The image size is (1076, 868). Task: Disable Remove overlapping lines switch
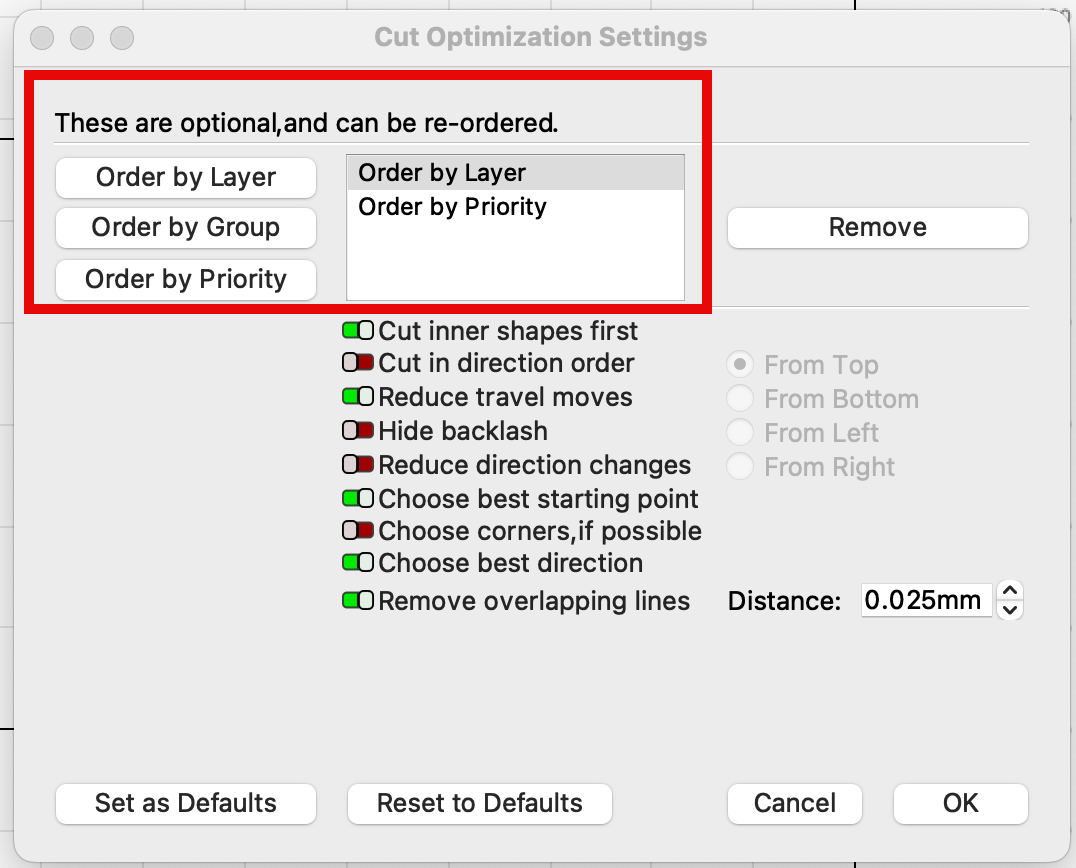358,601
